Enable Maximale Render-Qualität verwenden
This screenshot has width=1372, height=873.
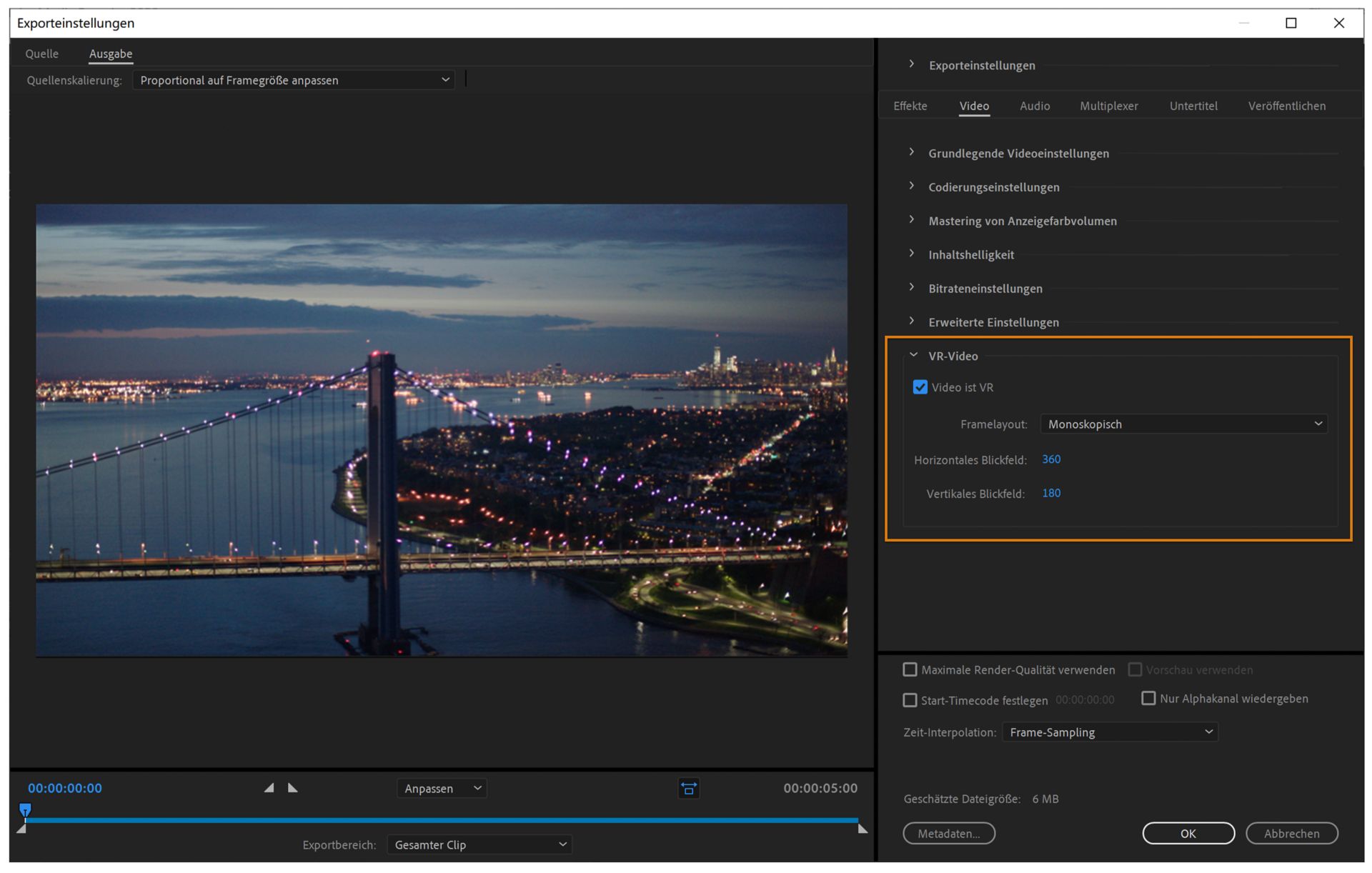[910, 669]
